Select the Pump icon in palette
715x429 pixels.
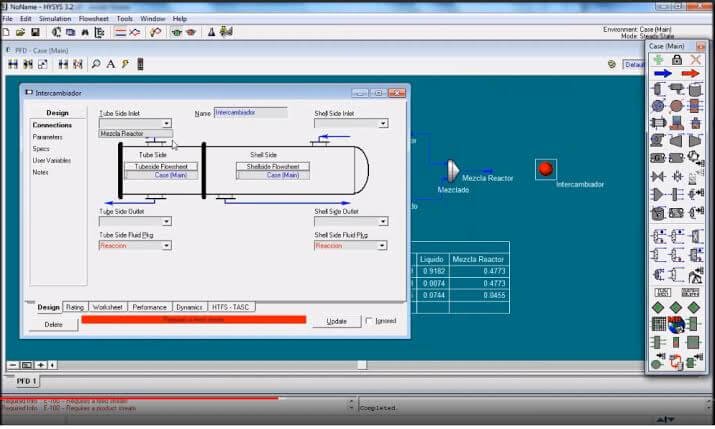pyautogui.click(x=658, y=140)
